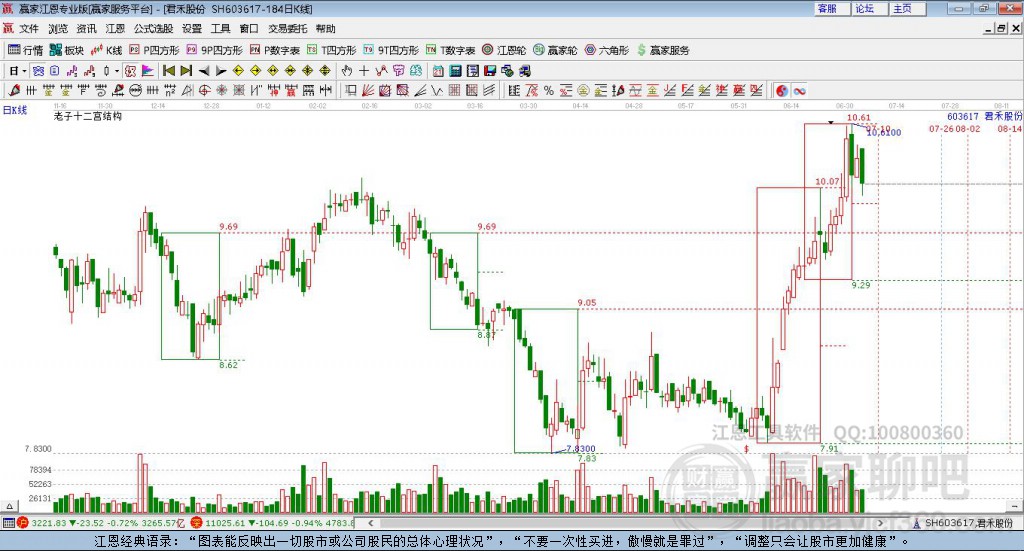Open the 公式选股 menu
The width and height of the screenshot is (1024, 551).
click(x=153, y=29)
